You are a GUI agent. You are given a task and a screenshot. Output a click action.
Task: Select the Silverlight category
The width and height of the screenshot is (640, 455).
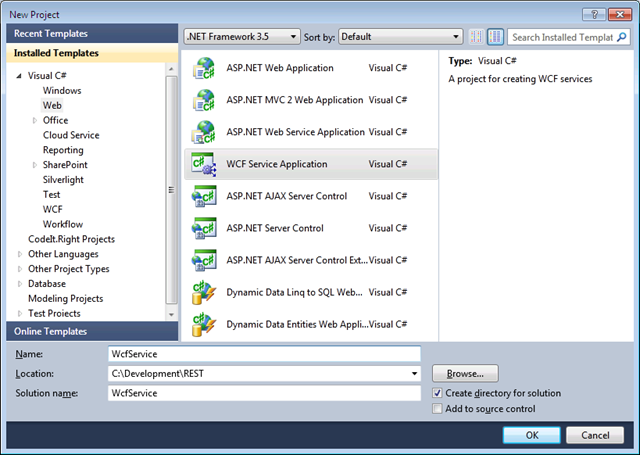(63, 180)
